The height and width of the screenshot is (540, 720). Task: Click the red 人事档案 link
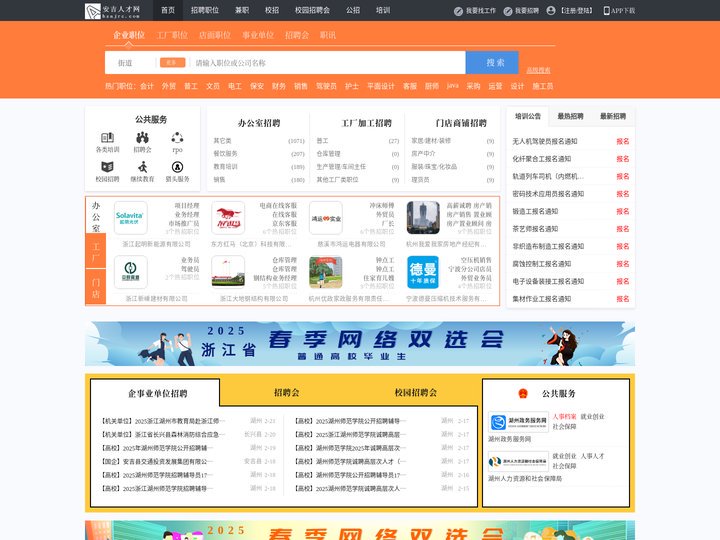pyautogui.click(x=564, y=416)
